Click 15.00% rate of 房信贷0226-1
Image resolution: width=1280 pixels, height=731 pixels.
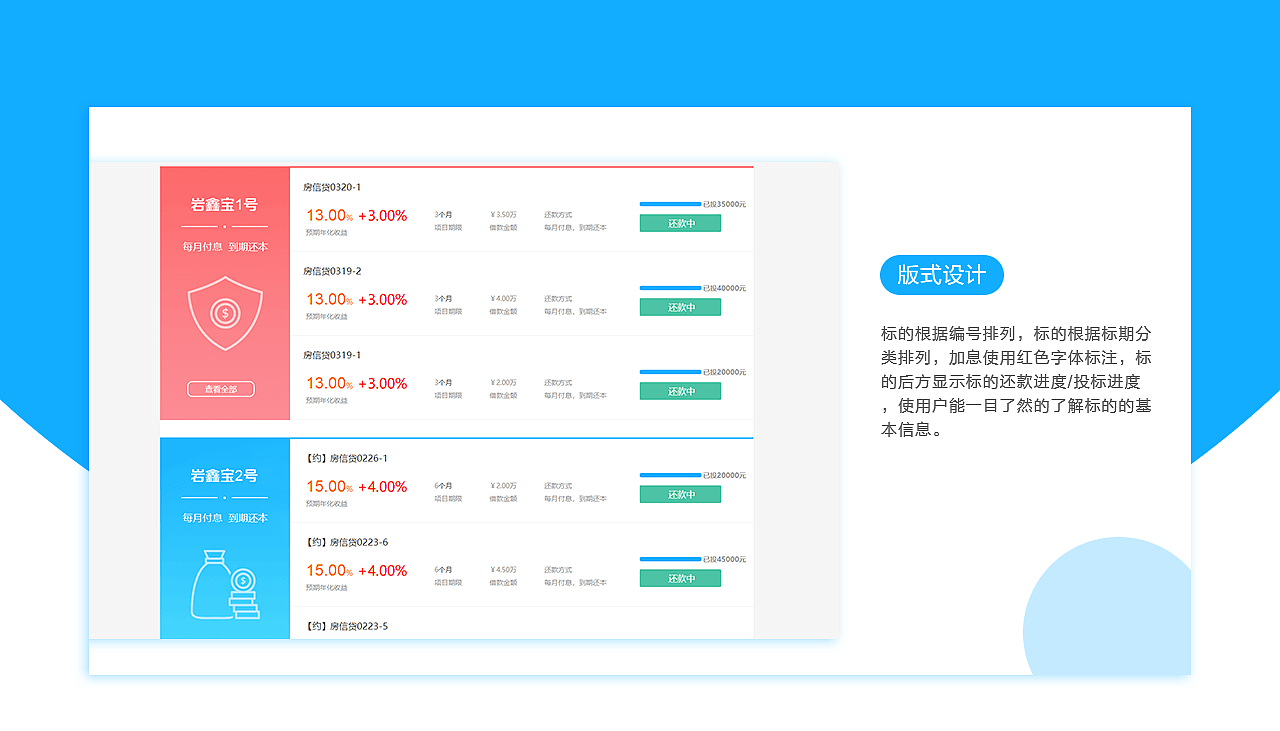click(x=329, y=486)
